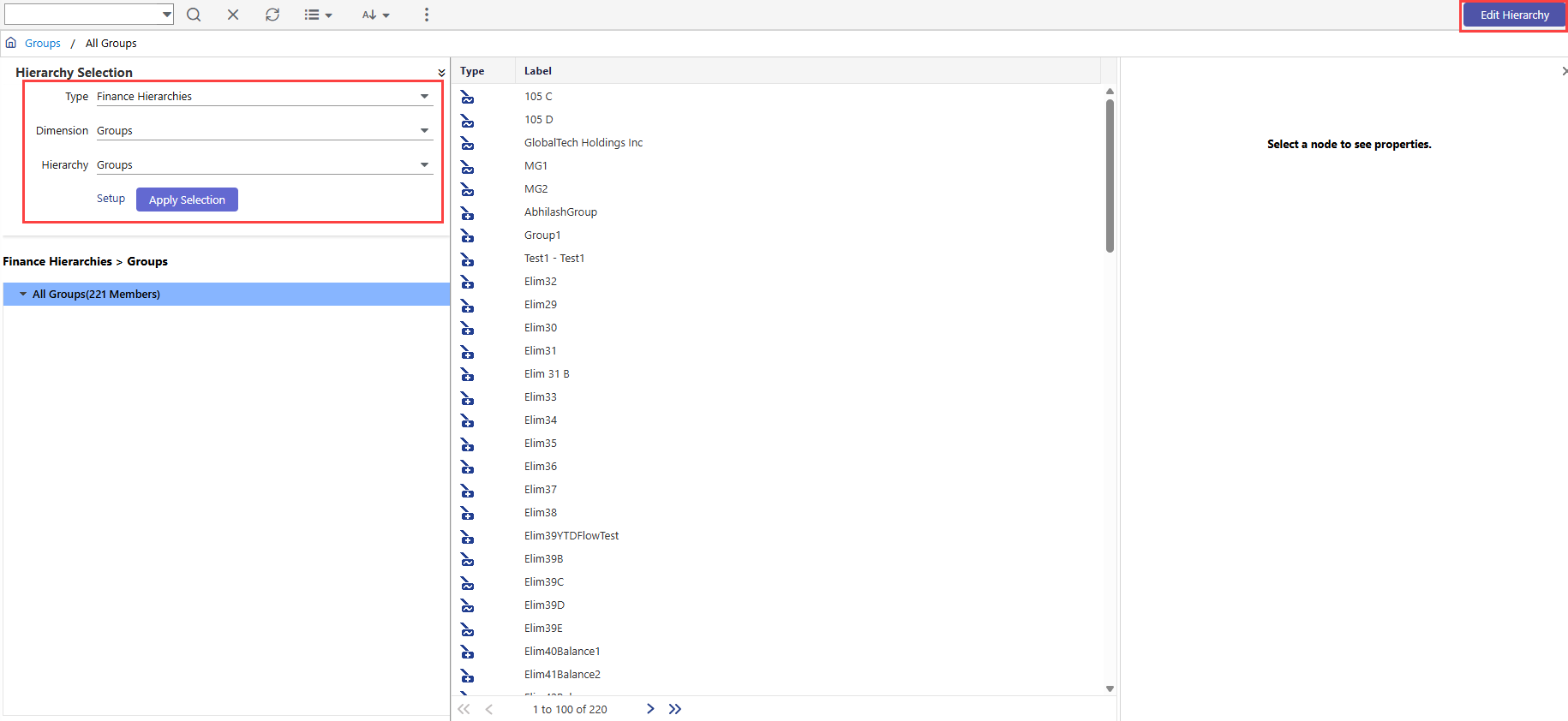Open the Hierarchy dropdown
The width and height of the screenshot is (1568, 721).
point(264,165)
